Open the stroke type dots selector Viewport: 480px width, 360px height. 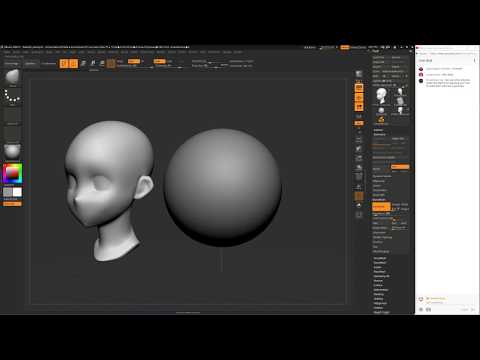[x=12, y=96]
